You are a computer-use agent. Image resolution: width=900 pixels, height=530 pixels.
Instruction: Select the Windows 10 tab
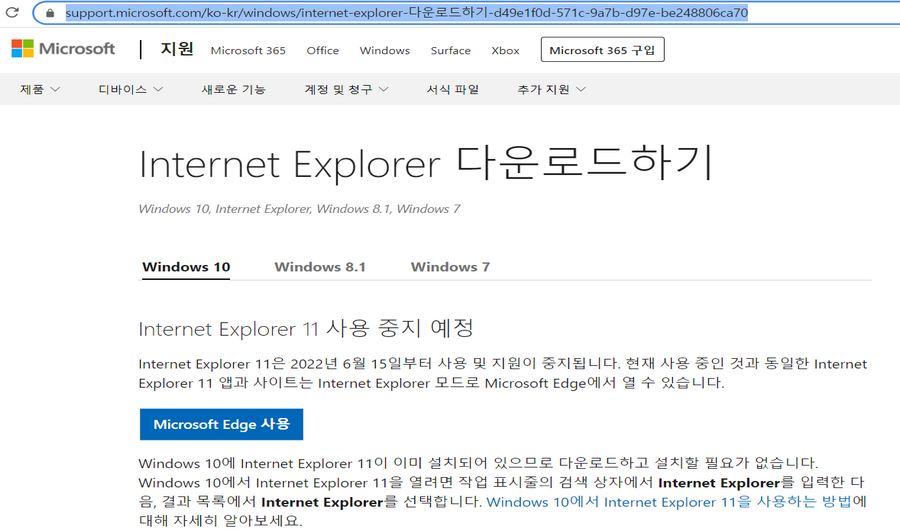pos(186,267)
